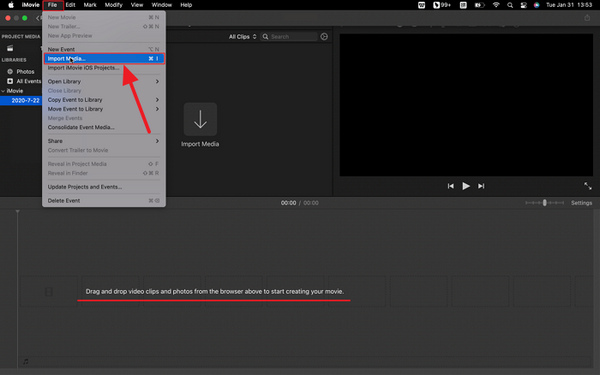Click the Share icon in the toolbar
This screenshot has height=375, width=600.
coord(587,18)
